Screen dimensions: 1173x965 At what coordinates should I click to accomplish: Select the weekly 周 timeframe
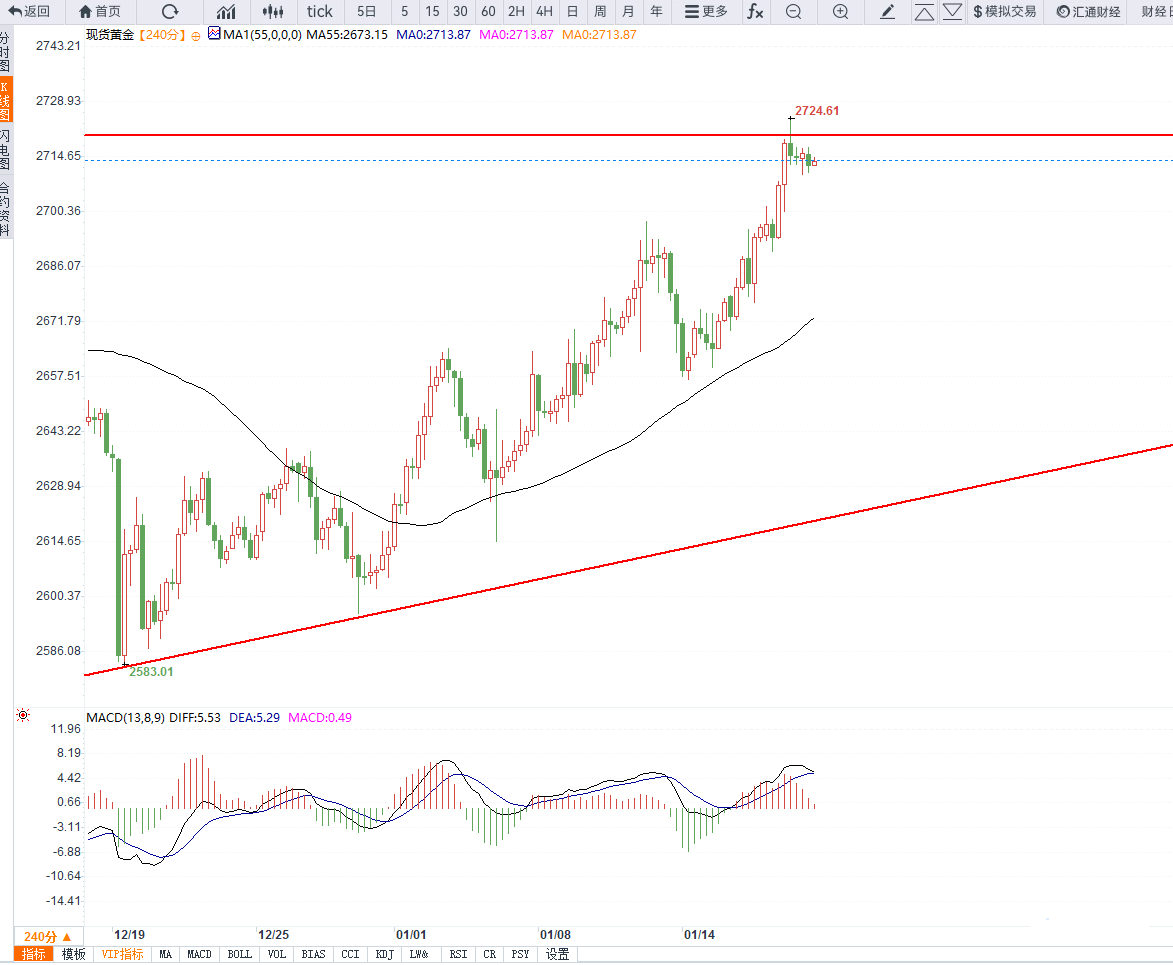[x=600, y=11]
